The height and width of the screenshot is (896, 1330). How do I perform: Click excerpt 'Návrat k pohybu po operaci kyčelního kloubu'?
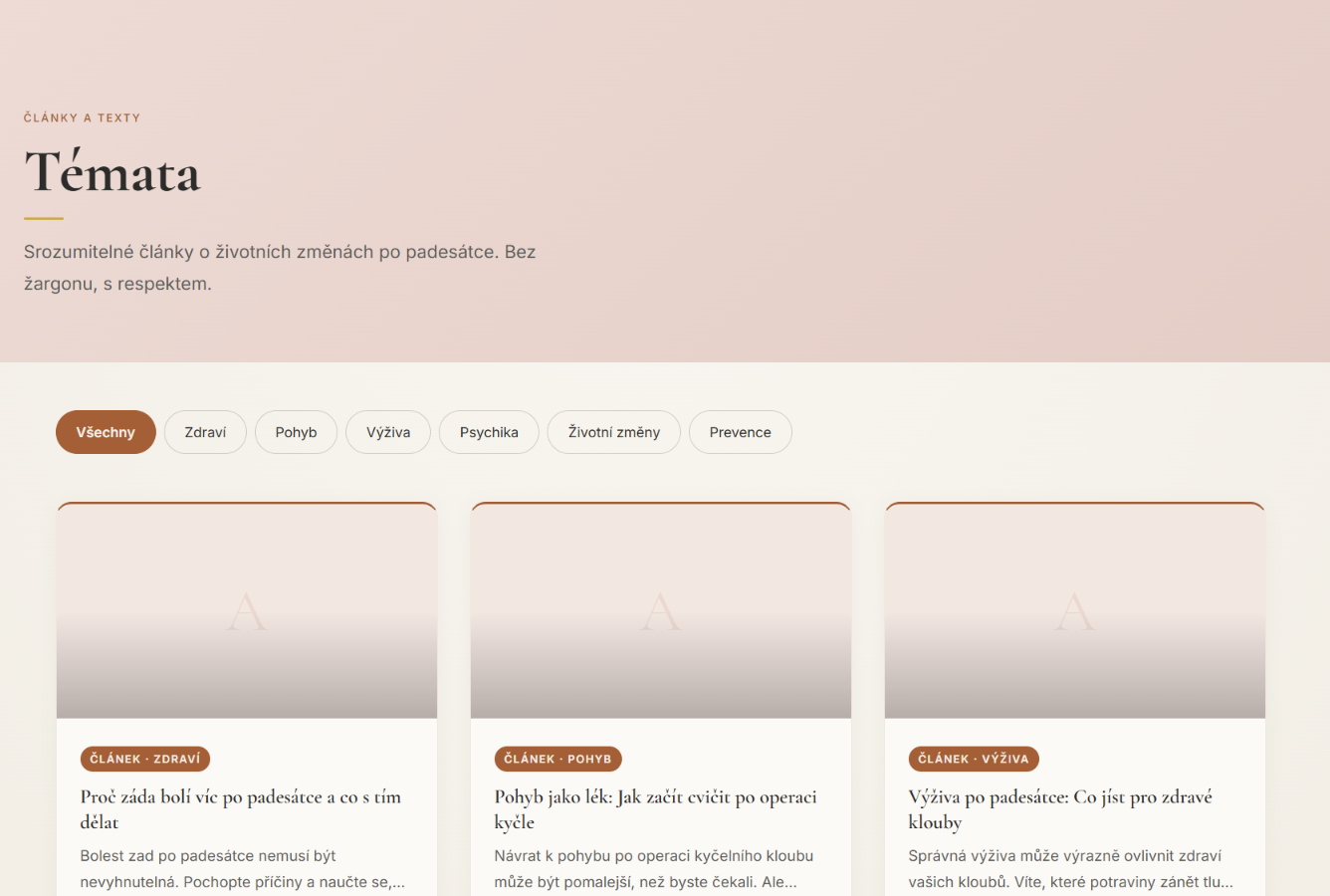tap(654, 869)
